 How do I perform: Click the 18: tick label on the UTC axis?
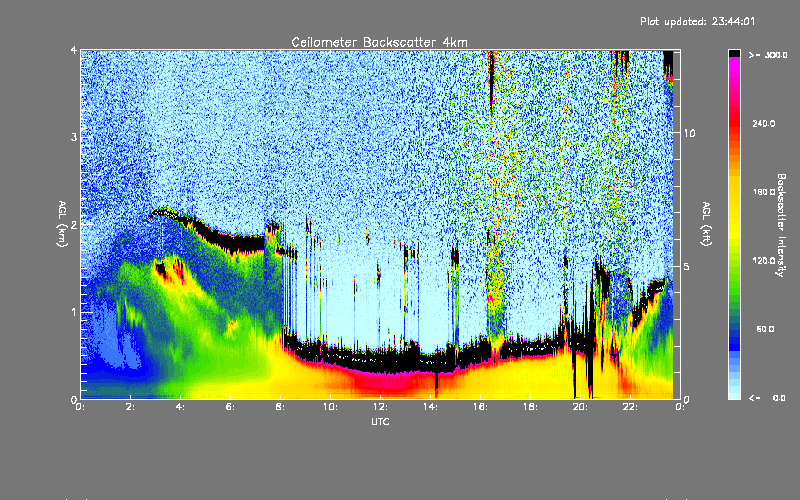pos(530,407)
